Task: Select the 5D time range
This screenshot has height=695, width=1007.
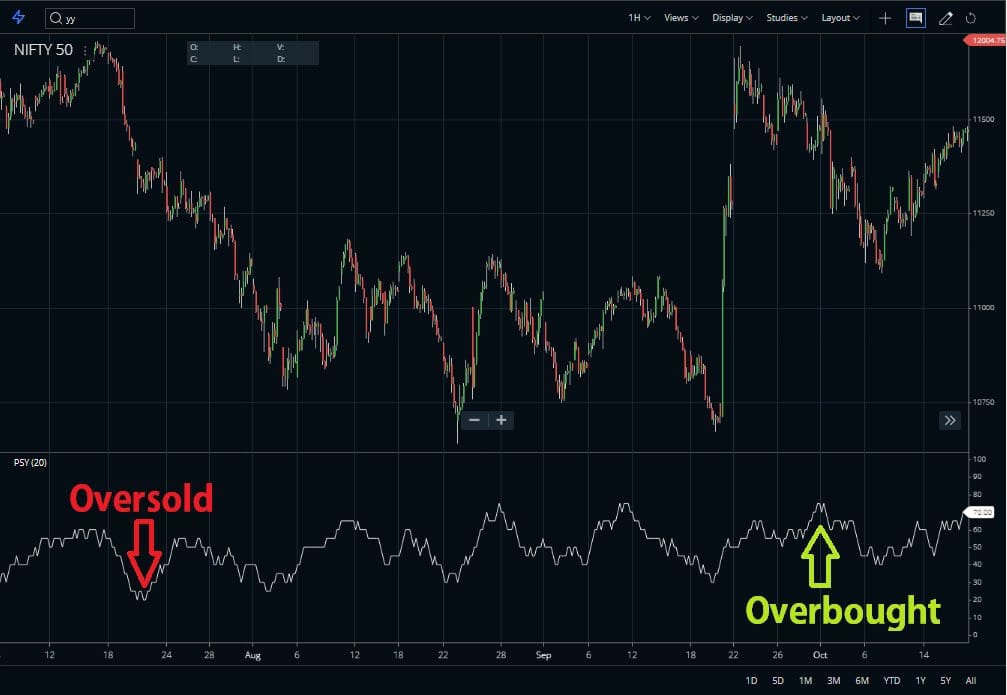Action: coord(778,680)
